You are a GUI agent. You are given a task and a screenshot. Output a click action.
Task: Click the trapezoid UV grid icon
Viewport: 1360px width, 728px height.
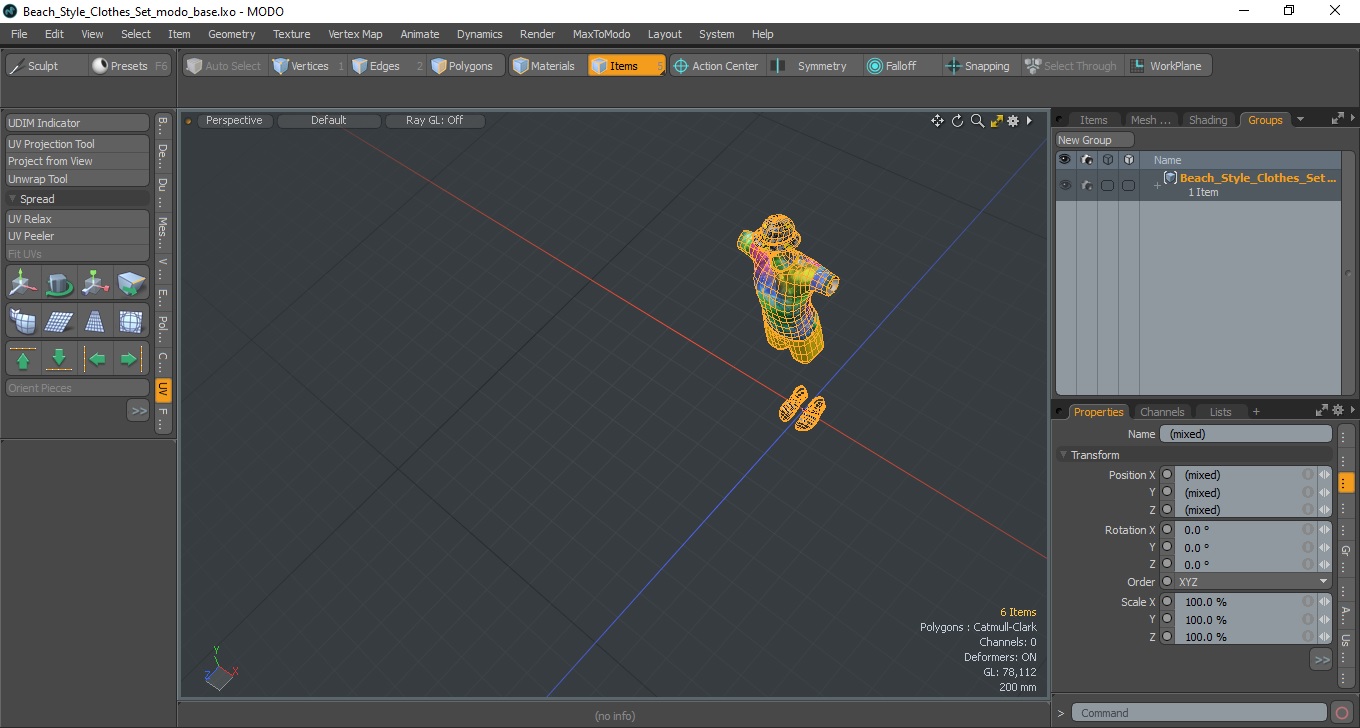(x=95, y=321)
